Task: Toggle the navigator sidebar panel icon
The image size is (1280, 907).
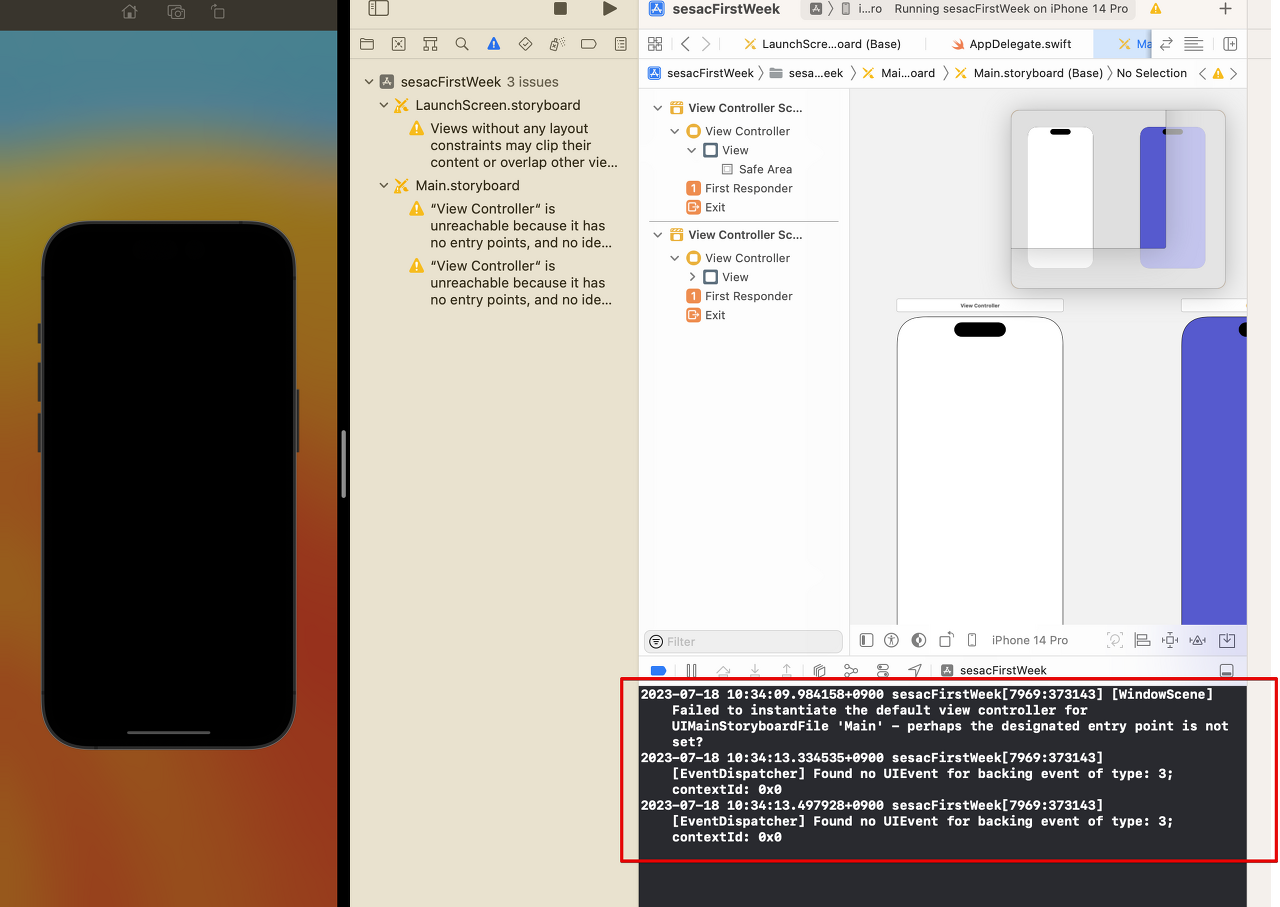Action: (x=378, y=8)
